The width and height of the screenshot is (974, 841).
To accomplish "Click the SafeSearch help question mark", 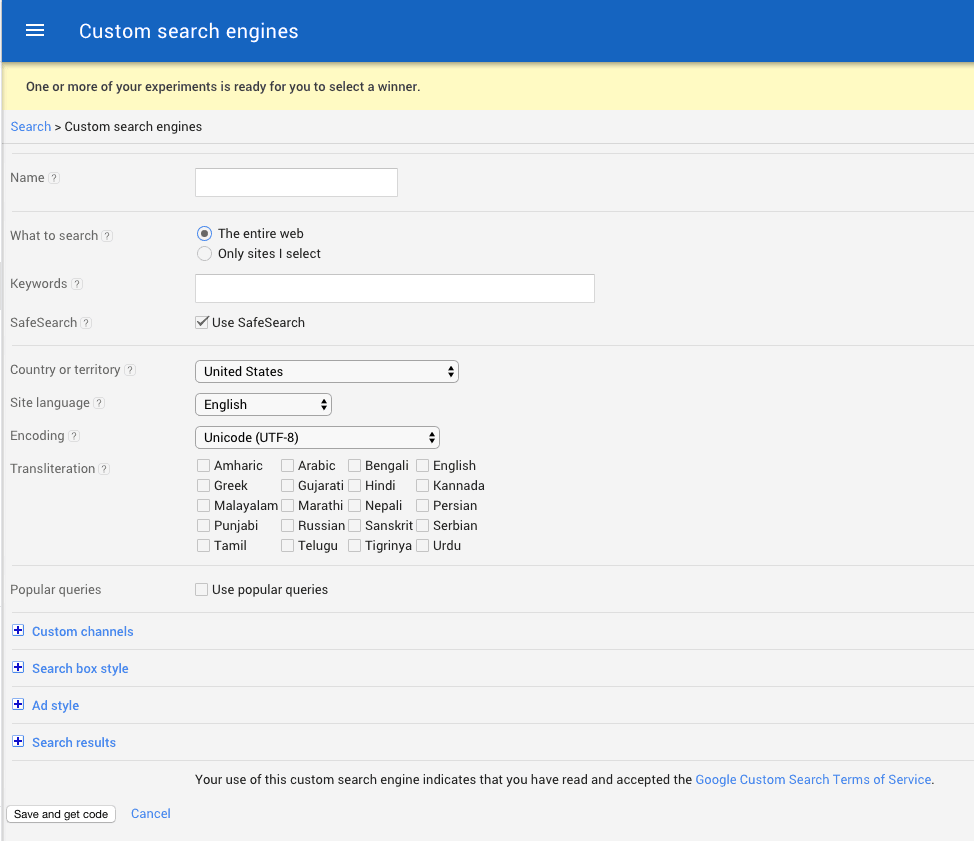I will [x=86, y=323].
